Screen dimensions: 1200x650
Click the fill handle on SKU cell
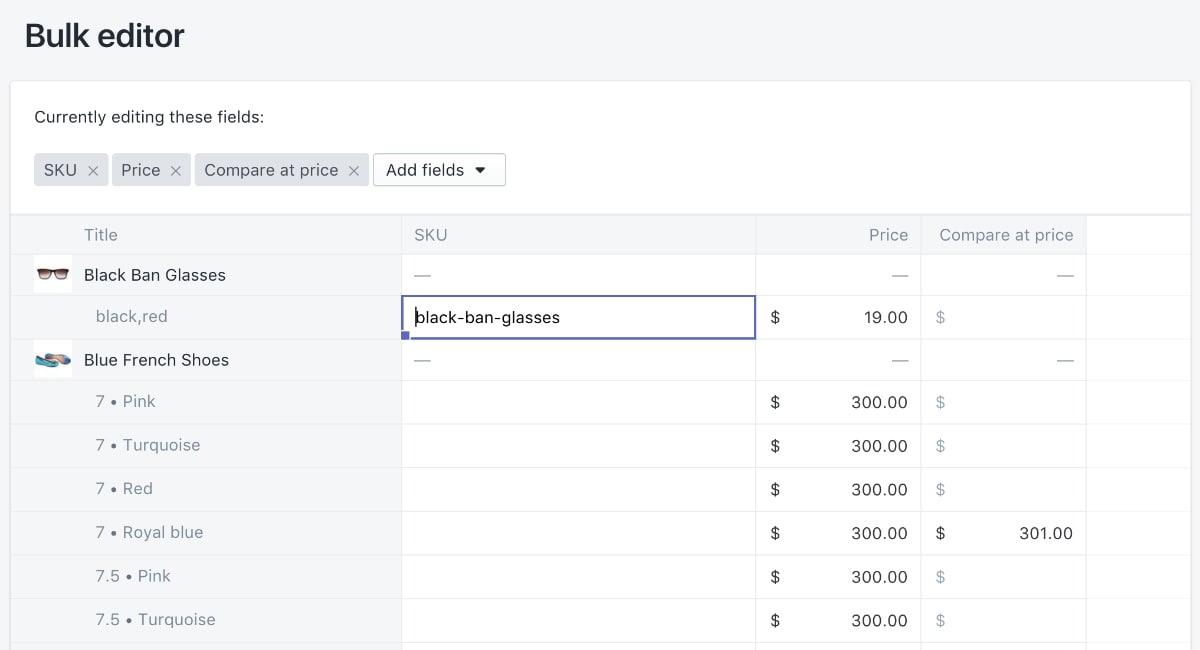point(405,336)
